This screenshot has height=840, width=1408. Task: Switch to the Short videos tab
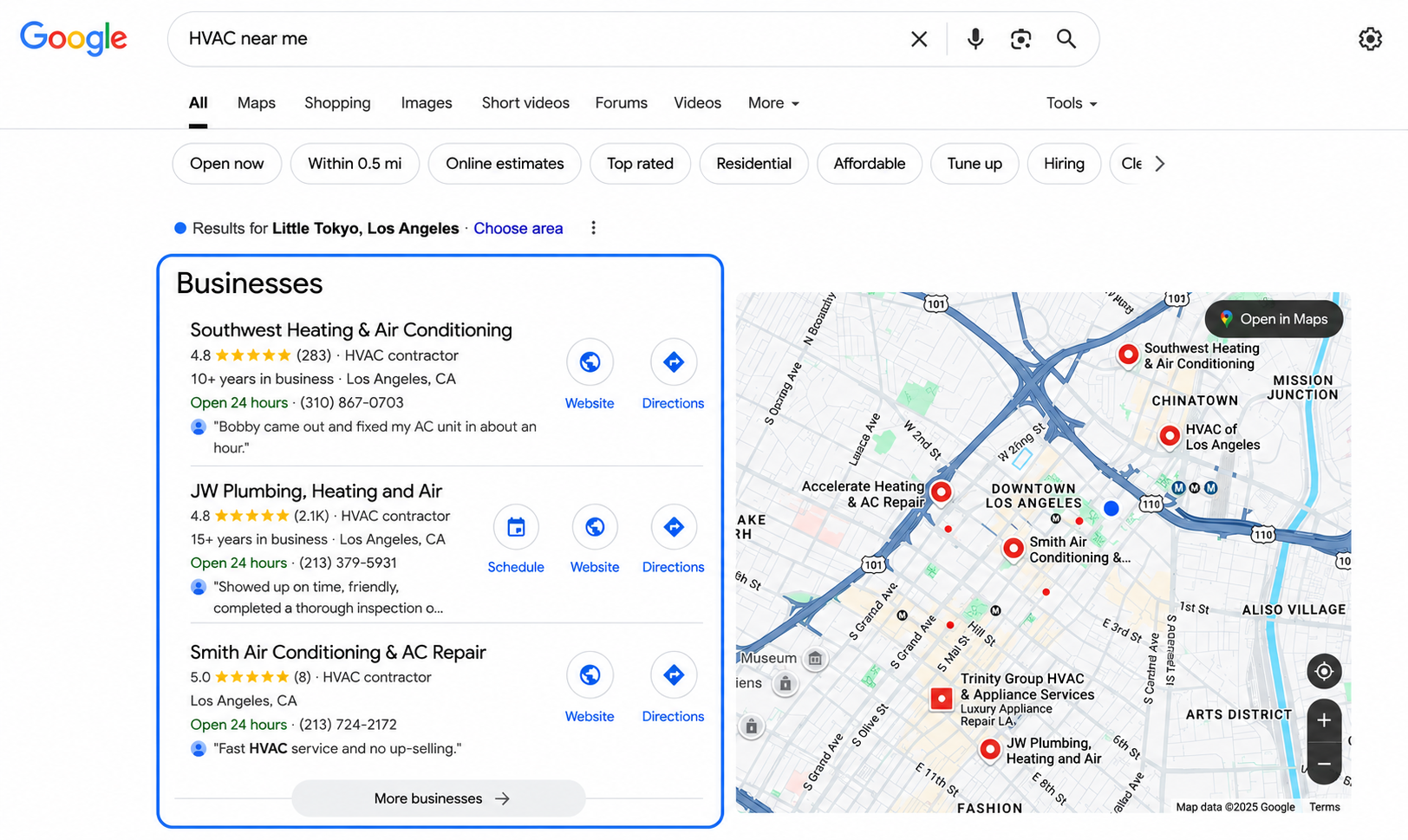[x=525, y=103]
